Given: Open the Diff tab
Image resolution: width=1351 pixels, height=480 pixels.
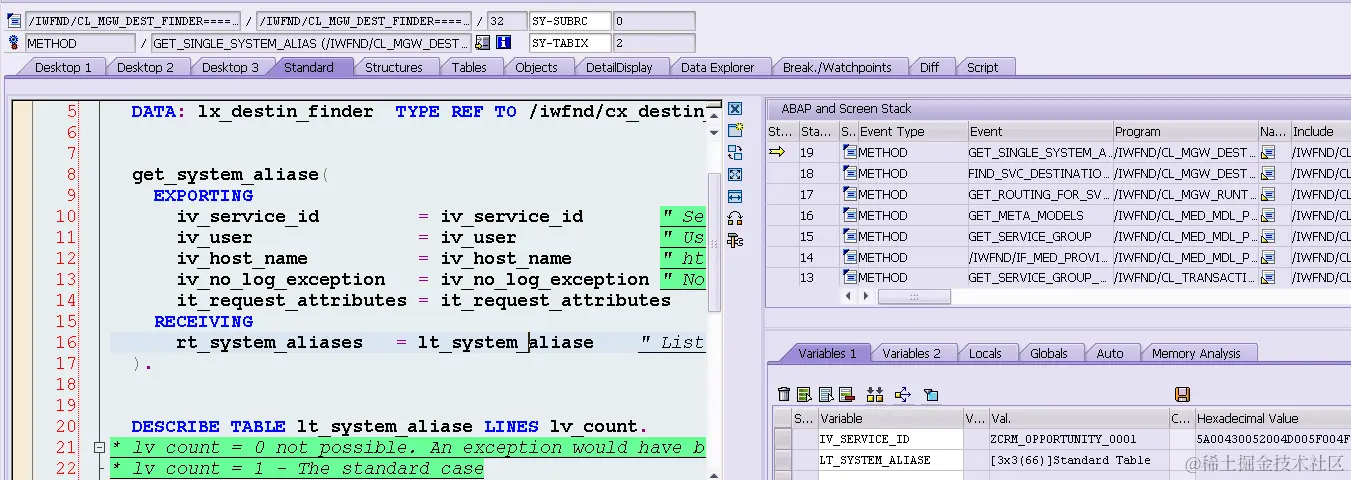Looking at the screenshot, I should tap(929, 67).
